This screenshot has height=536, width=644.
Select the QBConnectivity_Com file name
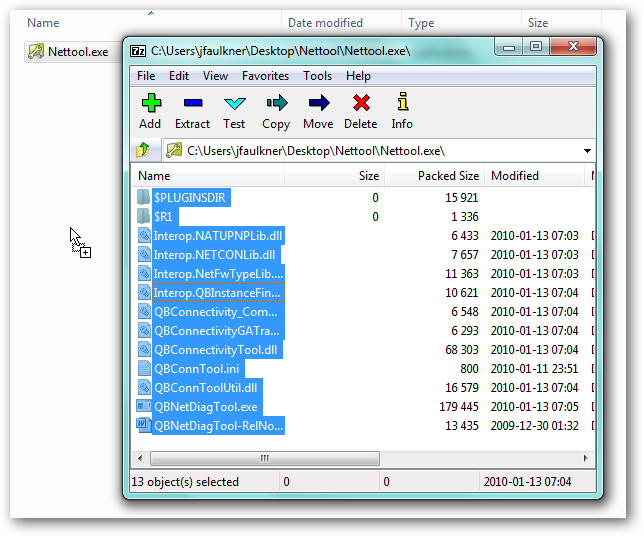[x=218, y=312]
